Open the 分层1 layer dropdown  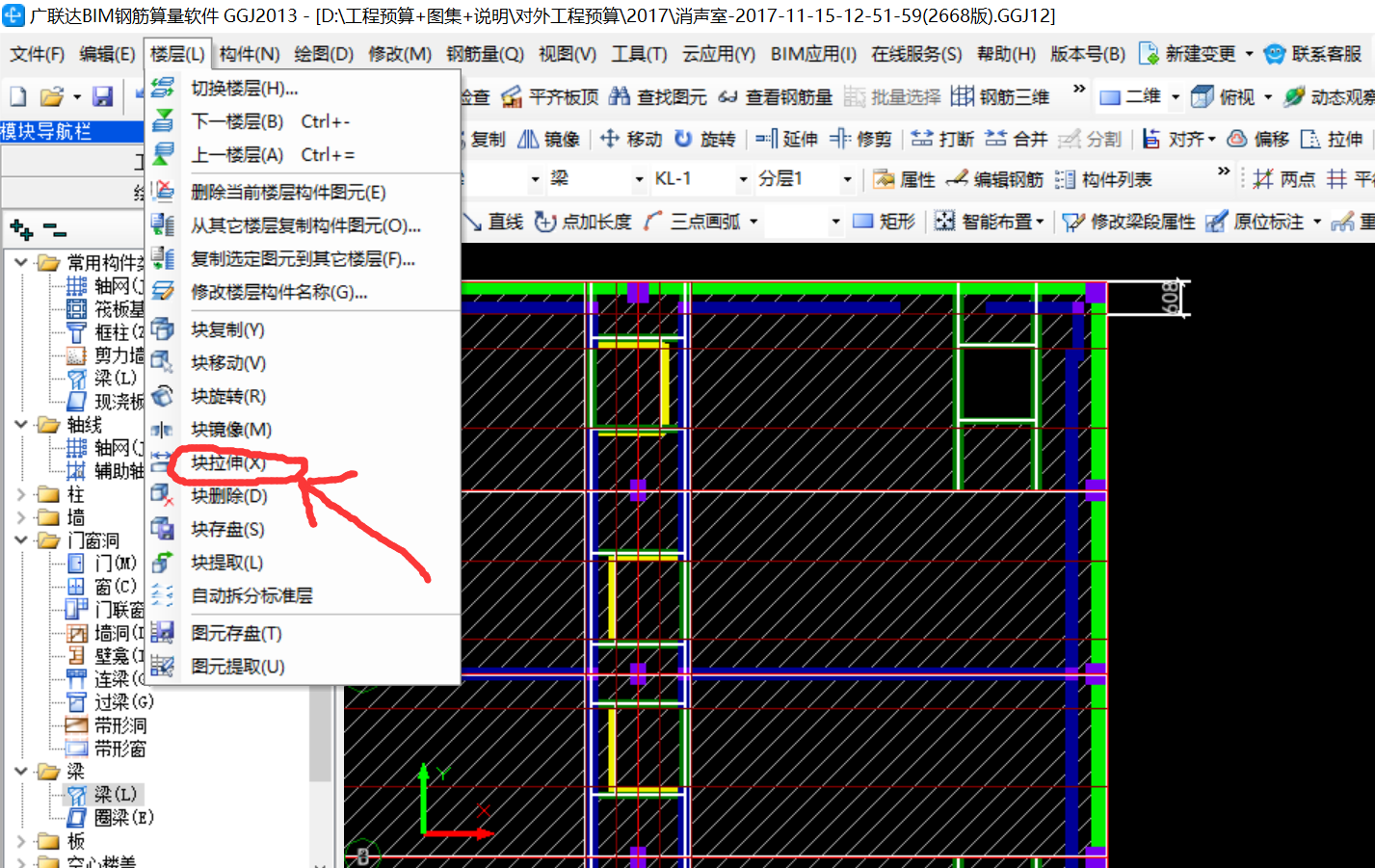point(847,179)
